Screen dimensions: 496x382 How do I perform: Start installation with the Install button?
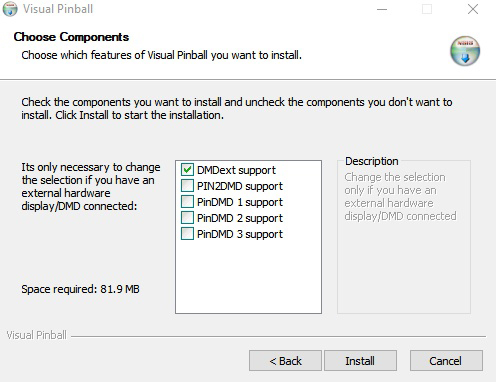[x=360, y=361]
